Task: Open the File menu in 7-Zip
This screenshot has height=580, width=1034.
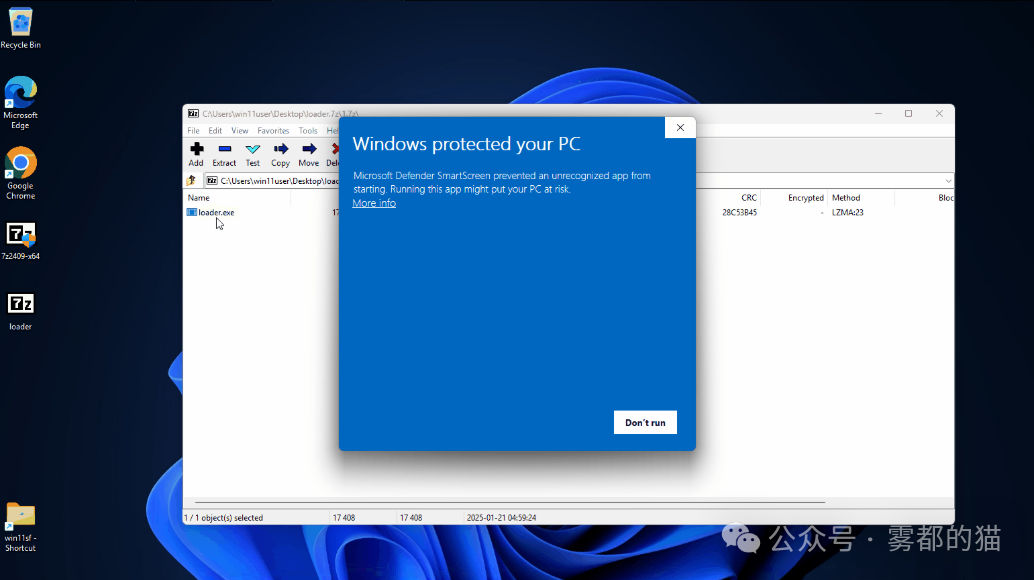Action: [x=193, y=130]
